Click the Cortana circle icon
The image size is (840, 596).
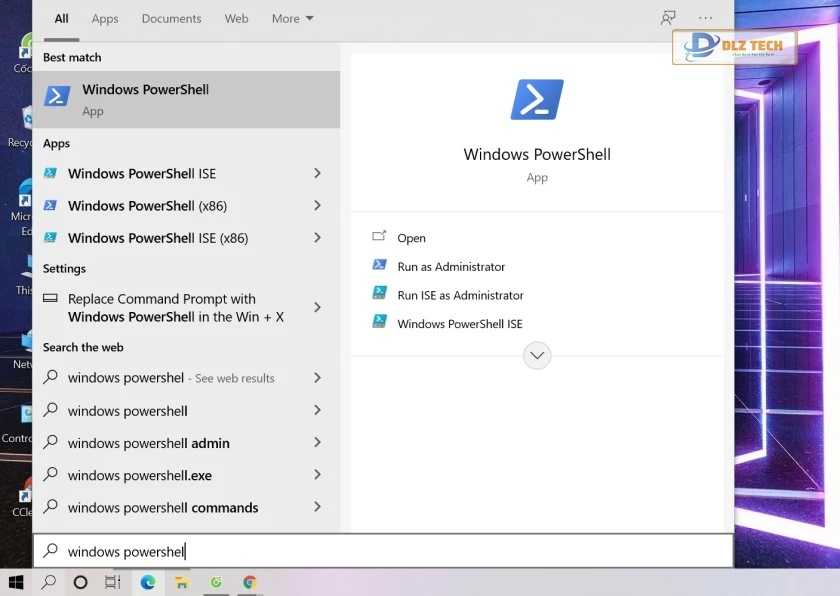click(x=81, y=582)
